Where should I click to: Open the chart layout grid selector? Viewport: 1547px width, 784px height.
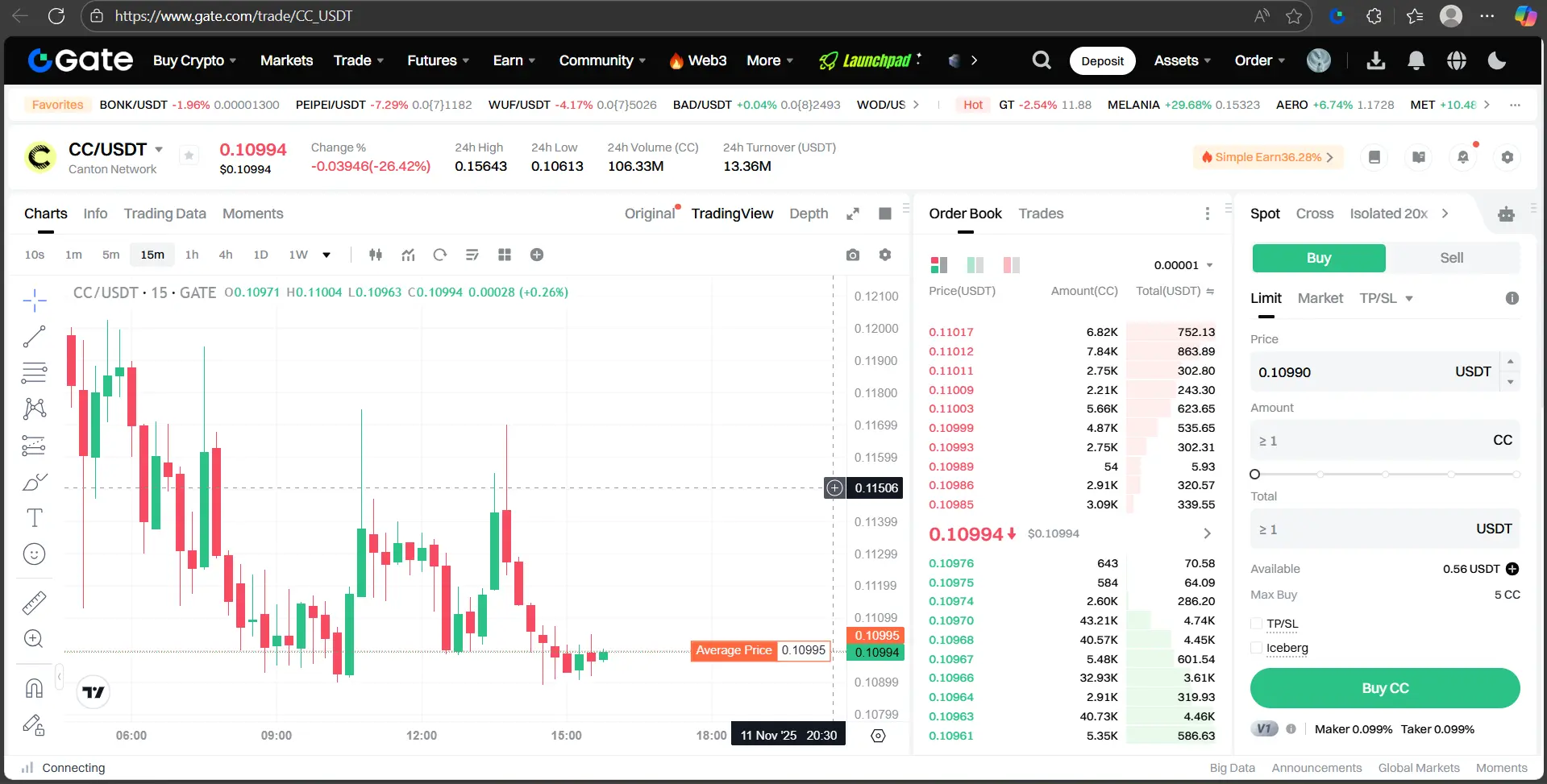pyautogui.click(x=505, y=255)
